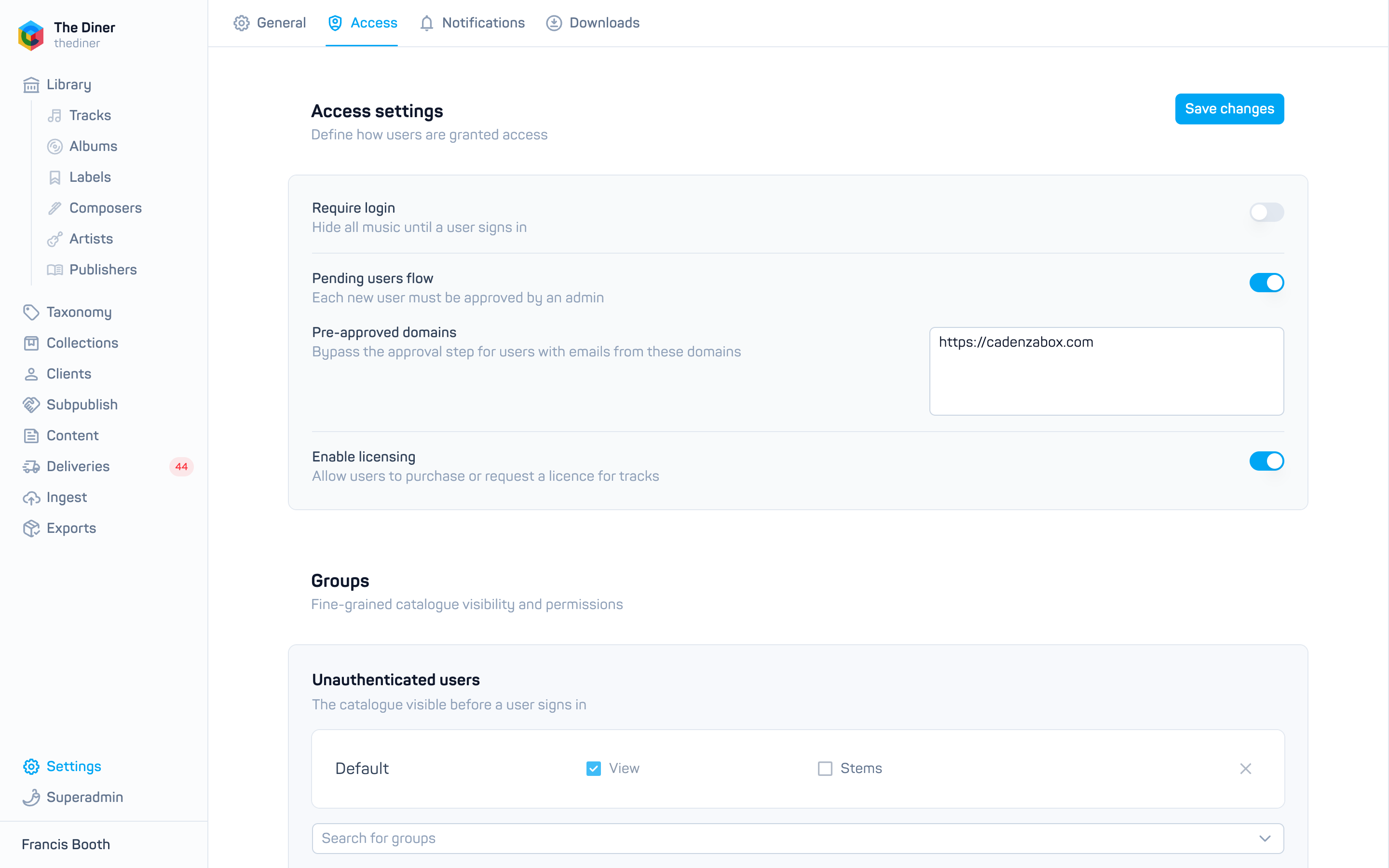Disable the Enable licensing toggle
This screenshot has height=868, width=1389.
[1266, 461]
